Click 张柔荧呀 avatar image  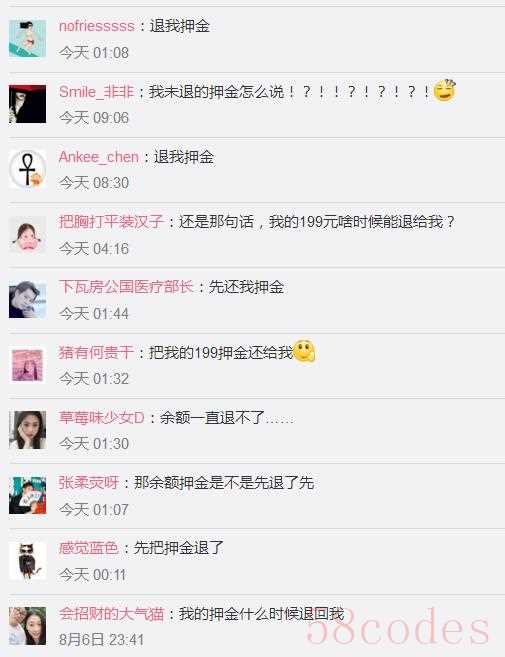click(28, 495)
